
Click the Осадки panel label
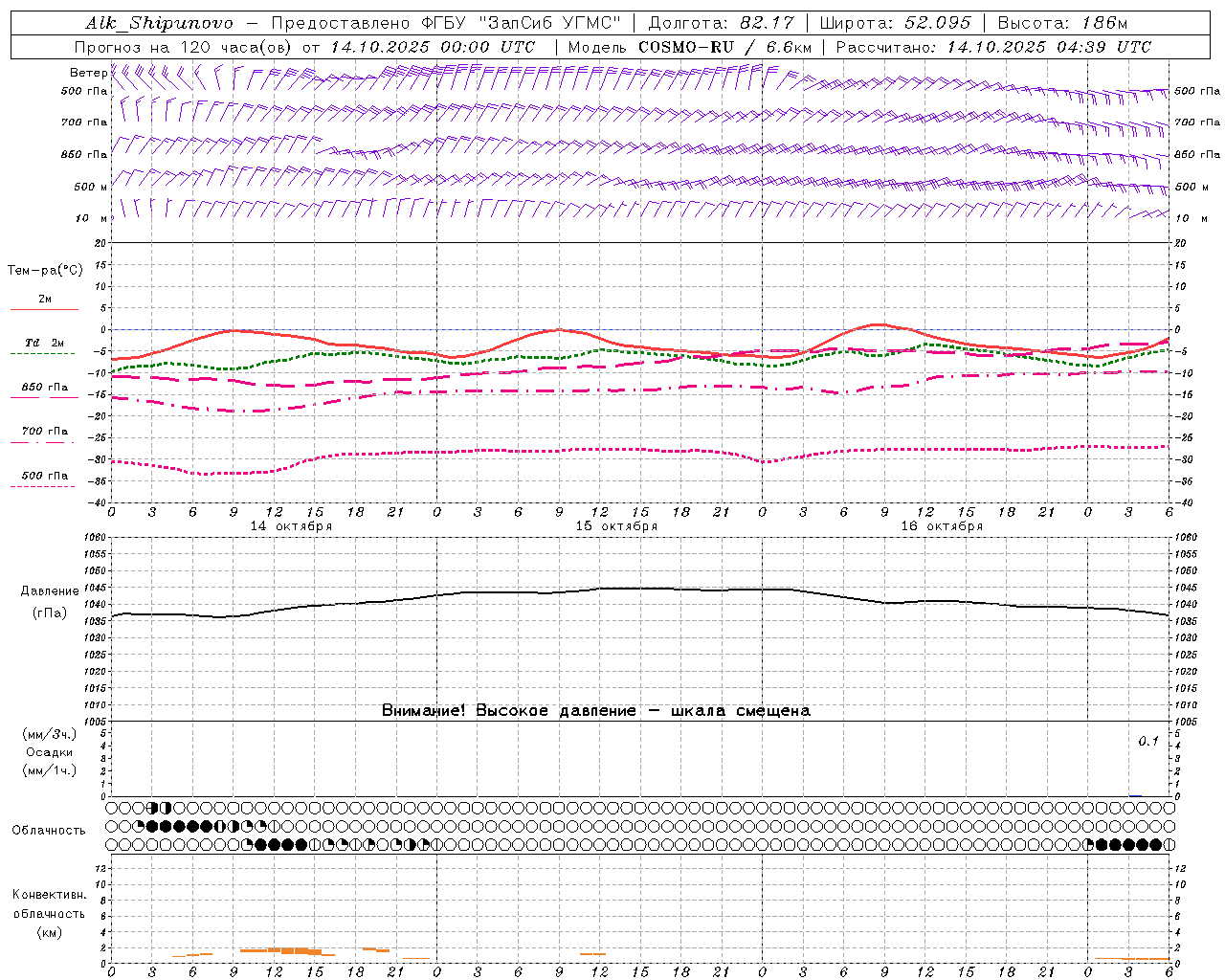(x=50, y=752)
